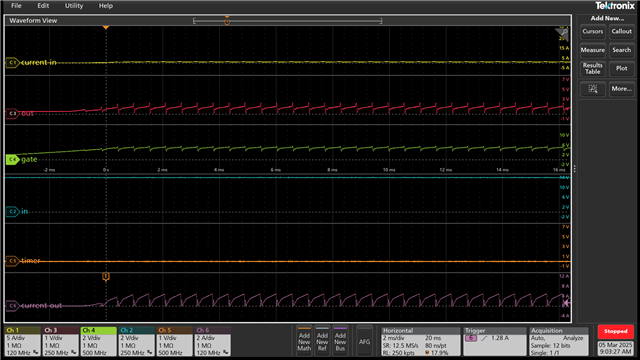Click the Ch 3 bandwidth limit icon

coord(74,352)
